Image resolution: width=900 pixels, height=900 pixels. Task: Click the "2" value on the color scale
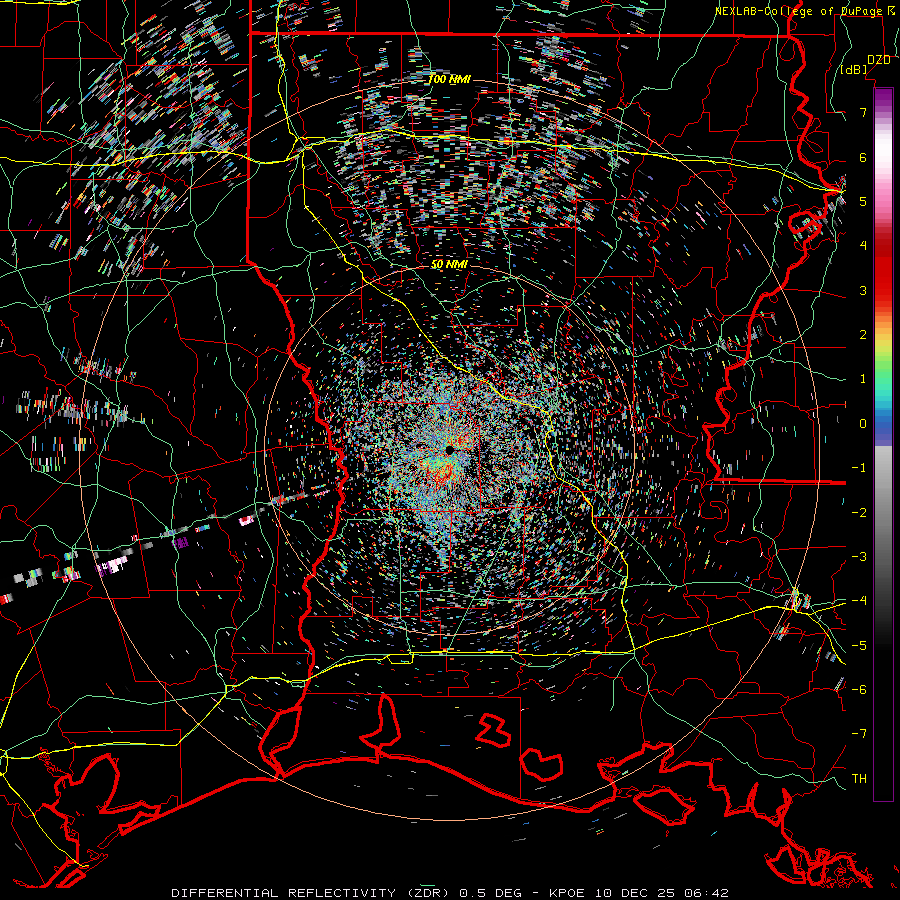[x=863, y=335]
